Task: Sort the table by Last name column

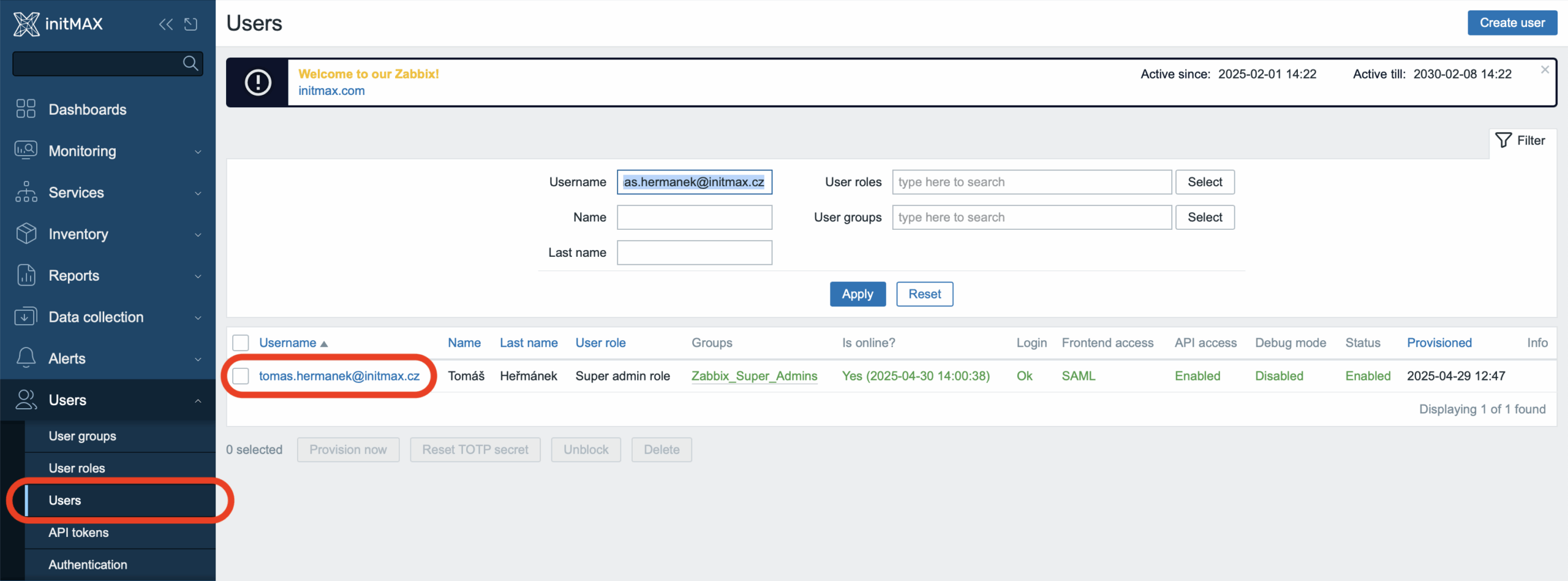Action: pos(529,343)
